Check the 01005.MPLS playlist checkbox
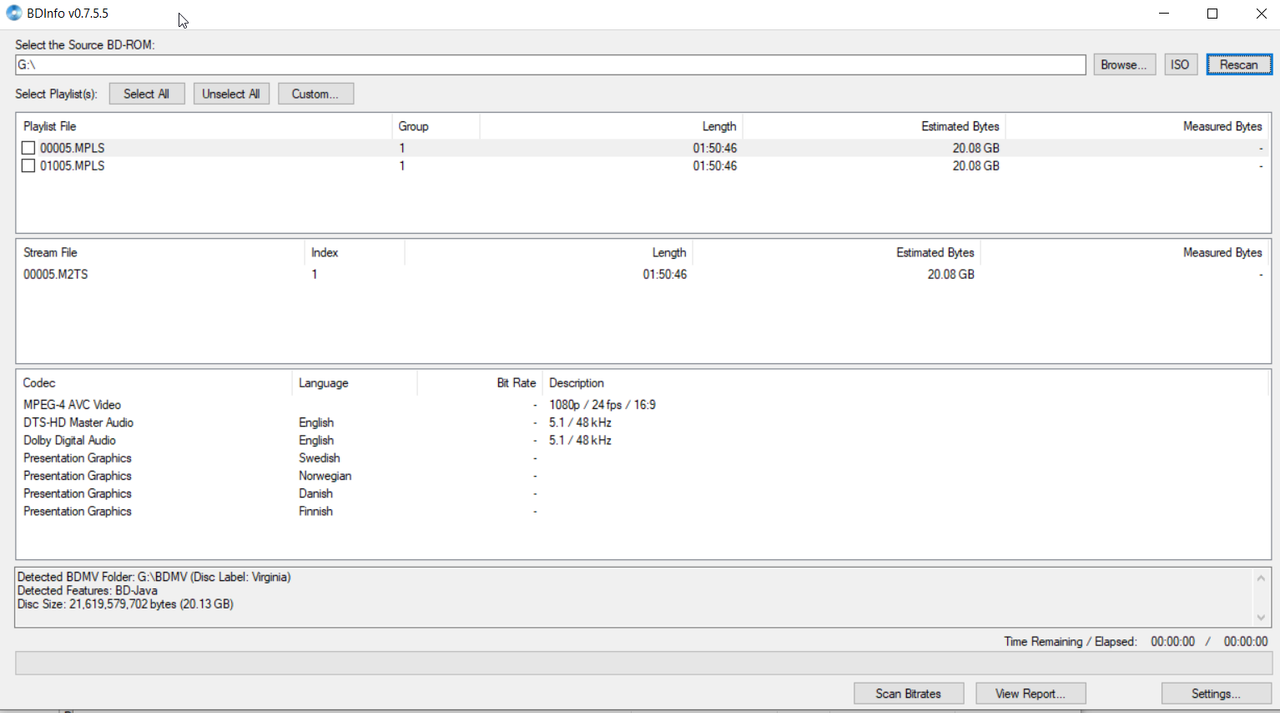The width and height of the screenshot is (1280, 713). (x=28, y=166)
